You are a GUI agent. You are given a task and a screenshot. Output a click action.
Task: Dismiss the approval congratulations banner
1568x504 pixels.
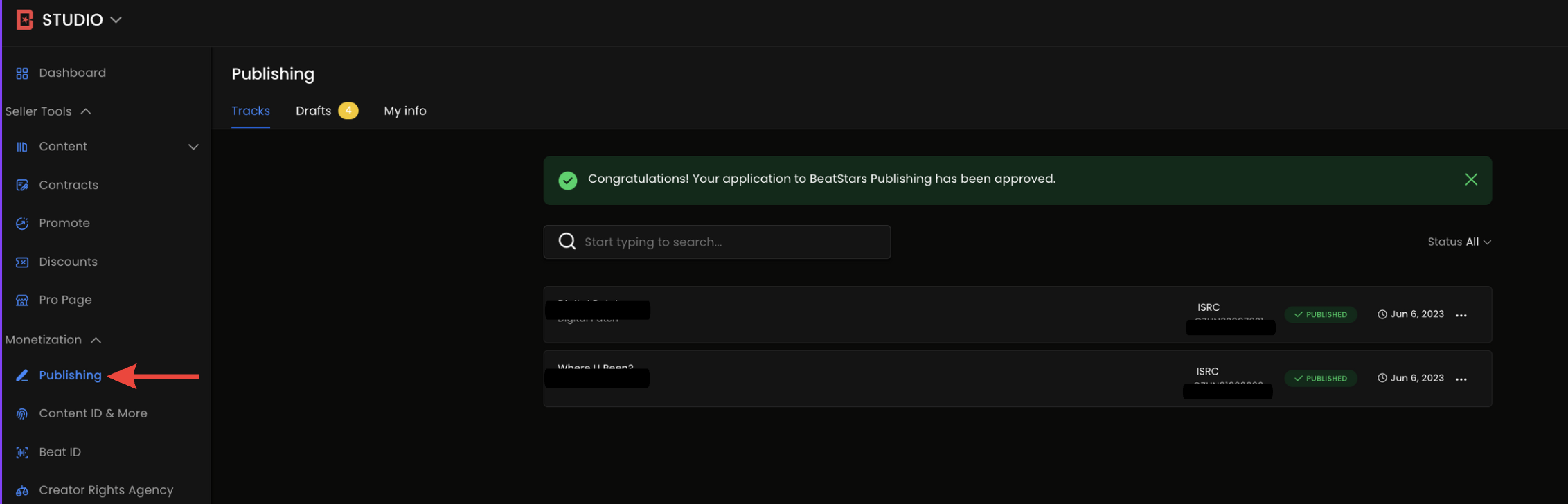(1472, 179)
